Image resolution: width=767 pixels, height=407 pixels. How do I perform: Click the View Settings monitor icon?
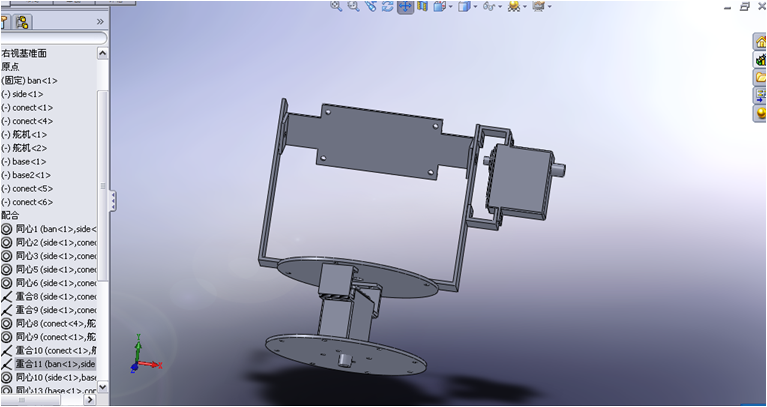[x=541, y=6]
